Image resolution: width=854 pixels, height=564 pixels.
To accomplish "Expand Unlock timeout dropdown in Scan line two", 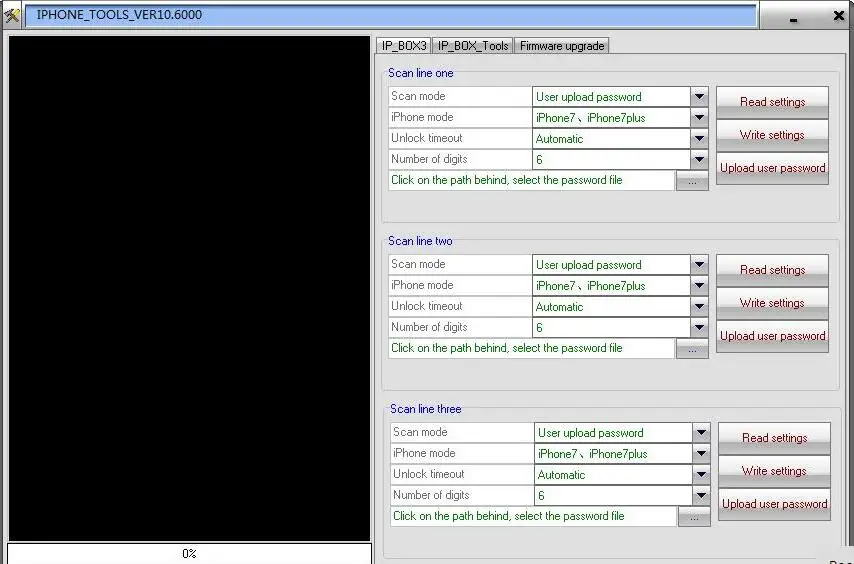I will (699, 307).
